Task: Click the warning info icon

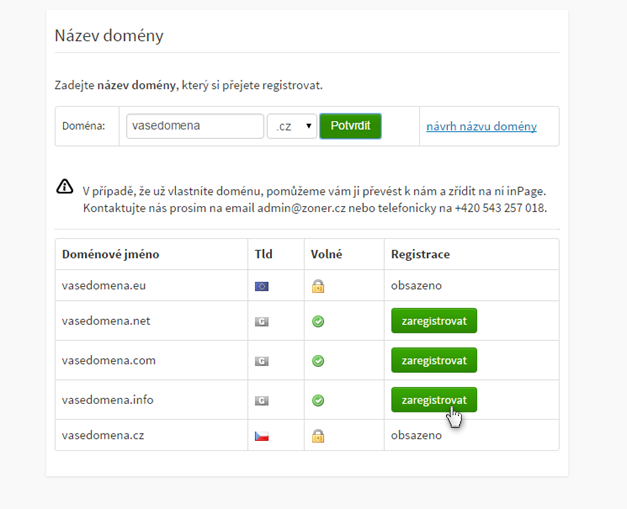Action: (64, 186)
